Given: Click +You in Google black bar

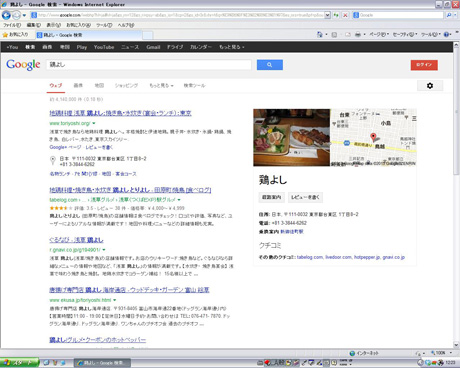Looking at the screenshot, I should tap(12, 47).
